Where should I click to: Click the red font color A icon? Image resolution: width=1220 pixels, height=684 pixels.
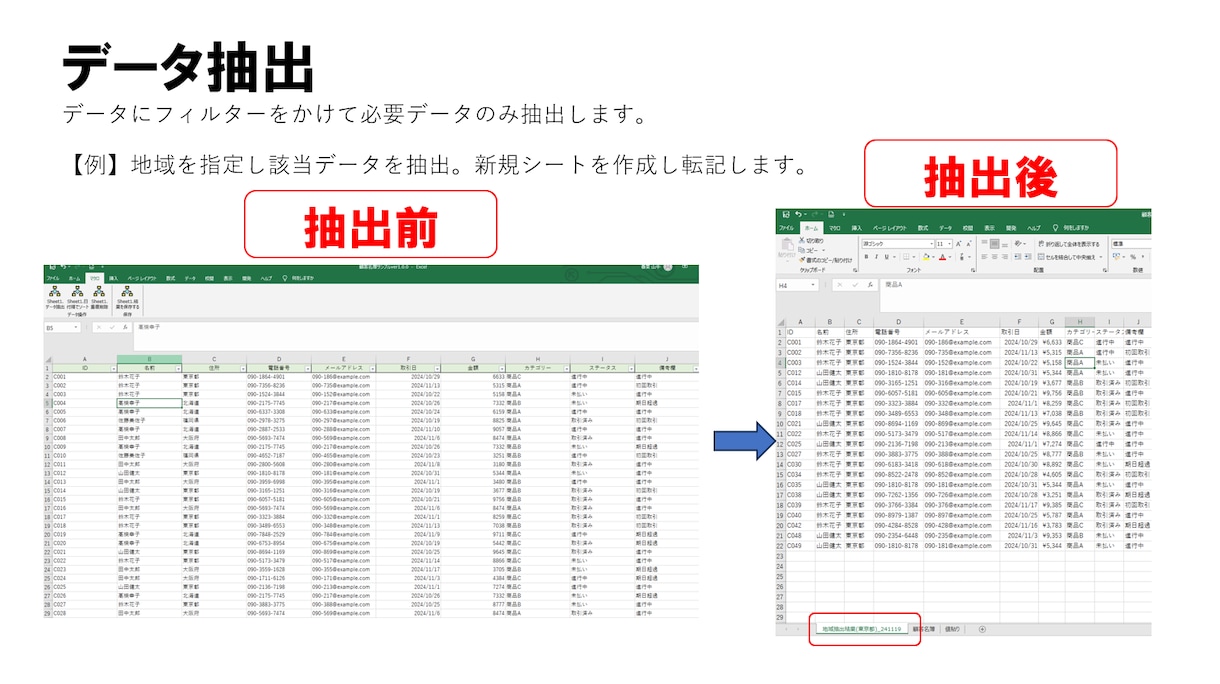click(x=942, y=257)
